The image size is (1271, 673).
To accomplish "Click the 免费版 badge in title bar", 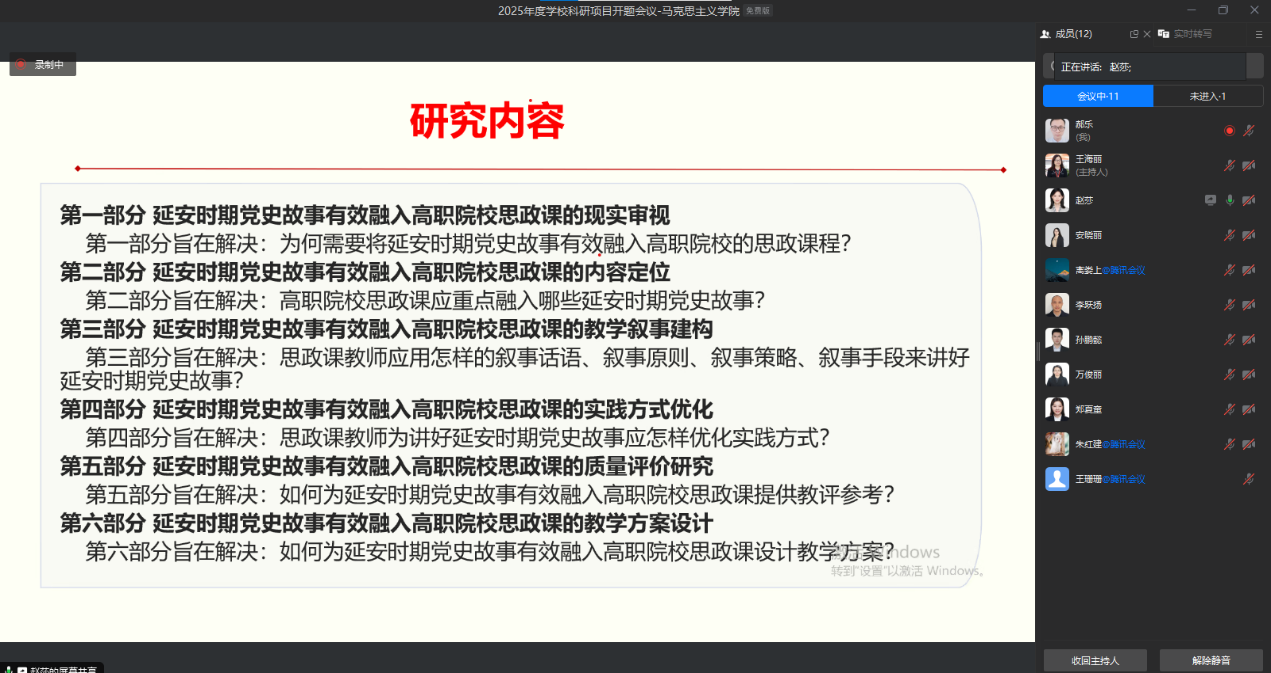I will click(x=758, y=10).
